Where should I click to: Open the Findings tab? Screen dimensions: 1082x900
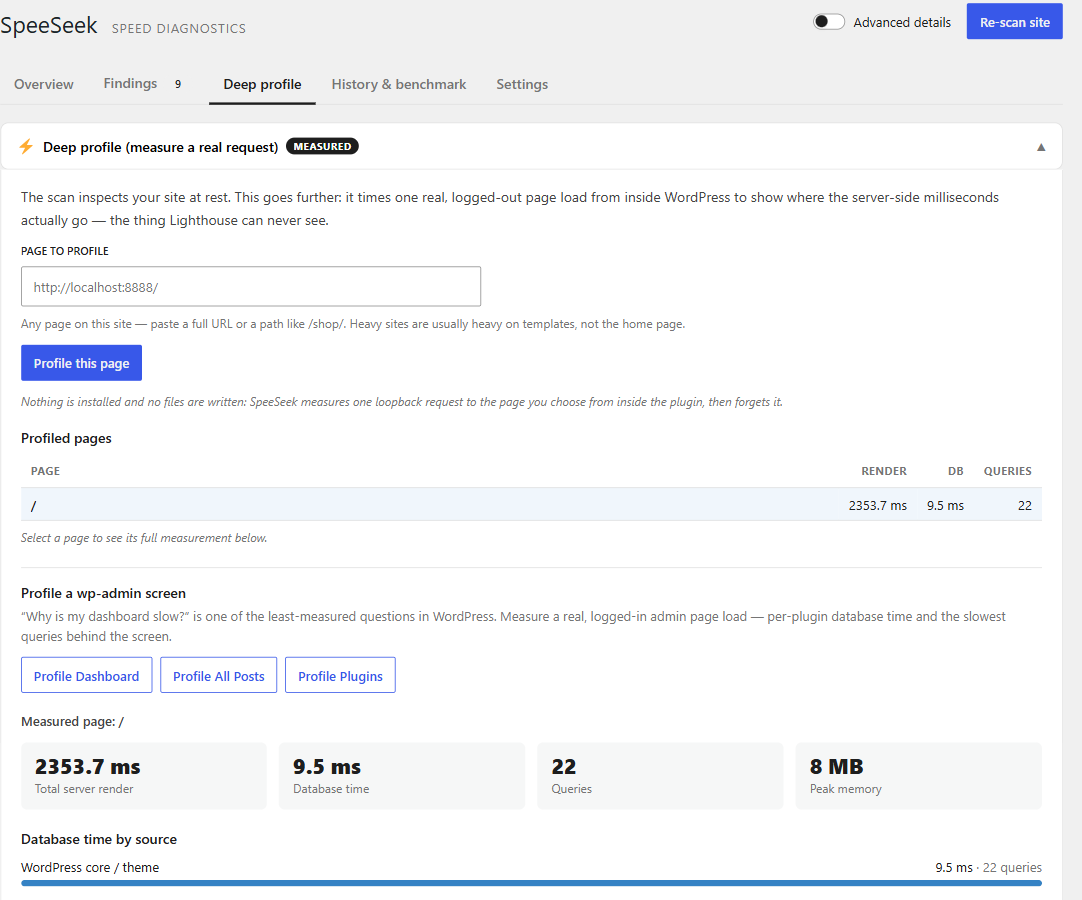[x=130, y=84]
